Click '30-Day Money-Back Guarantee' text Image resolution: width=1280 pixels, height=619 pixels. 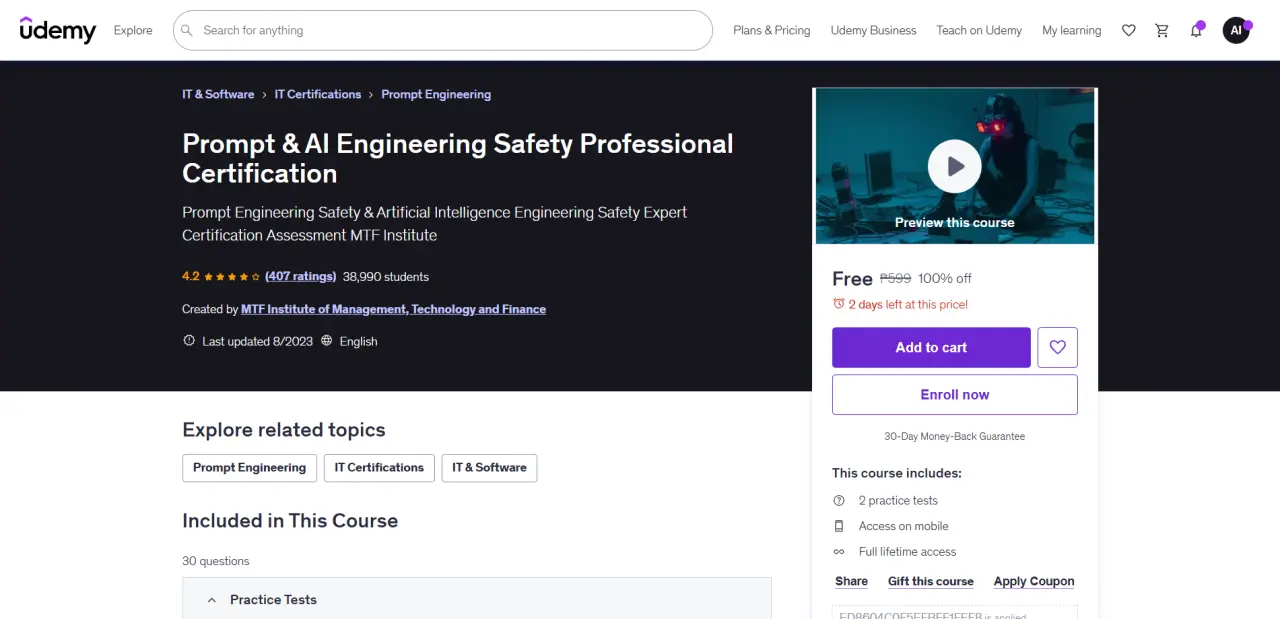coord(955,436)
